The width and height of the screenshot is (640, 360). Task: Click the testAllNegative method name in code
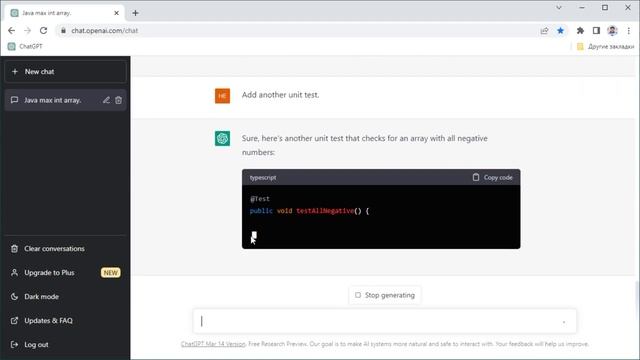[x=325, y=211]
